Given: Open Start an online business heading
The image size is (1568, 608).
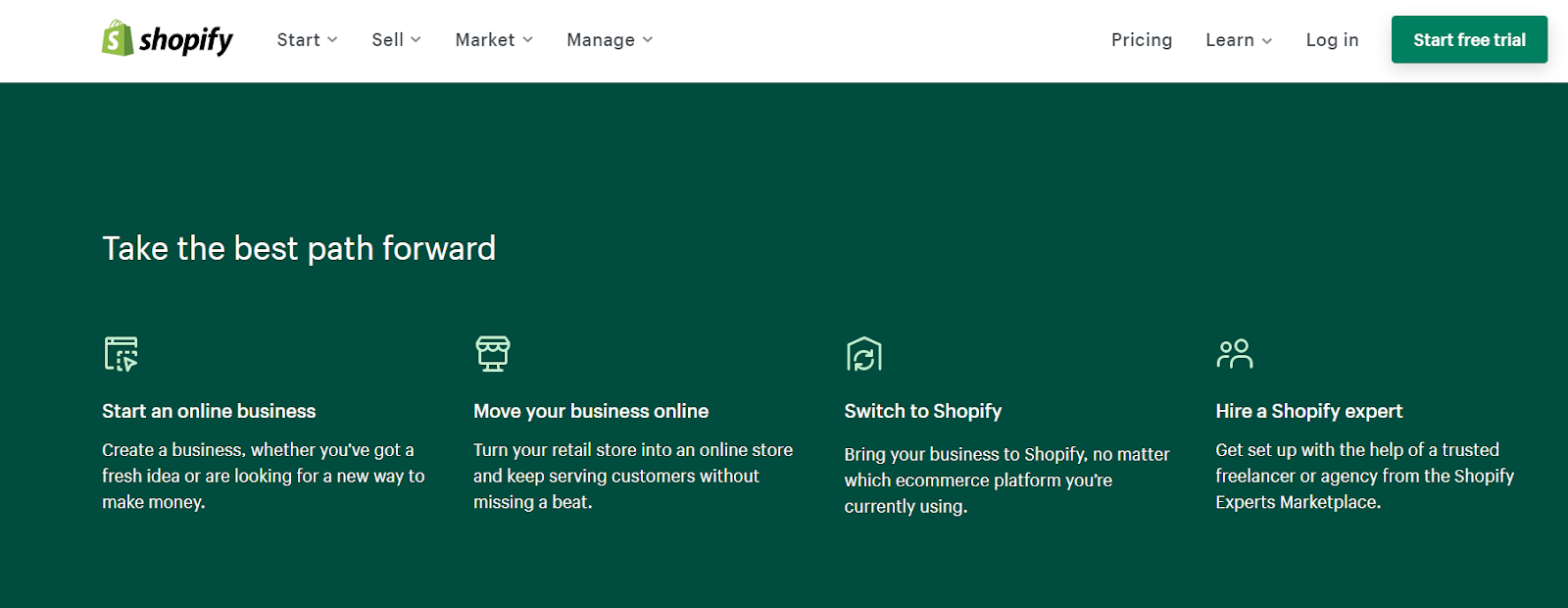Looking at the screenshot, I should pyautogui.click(x=209, y=411).
